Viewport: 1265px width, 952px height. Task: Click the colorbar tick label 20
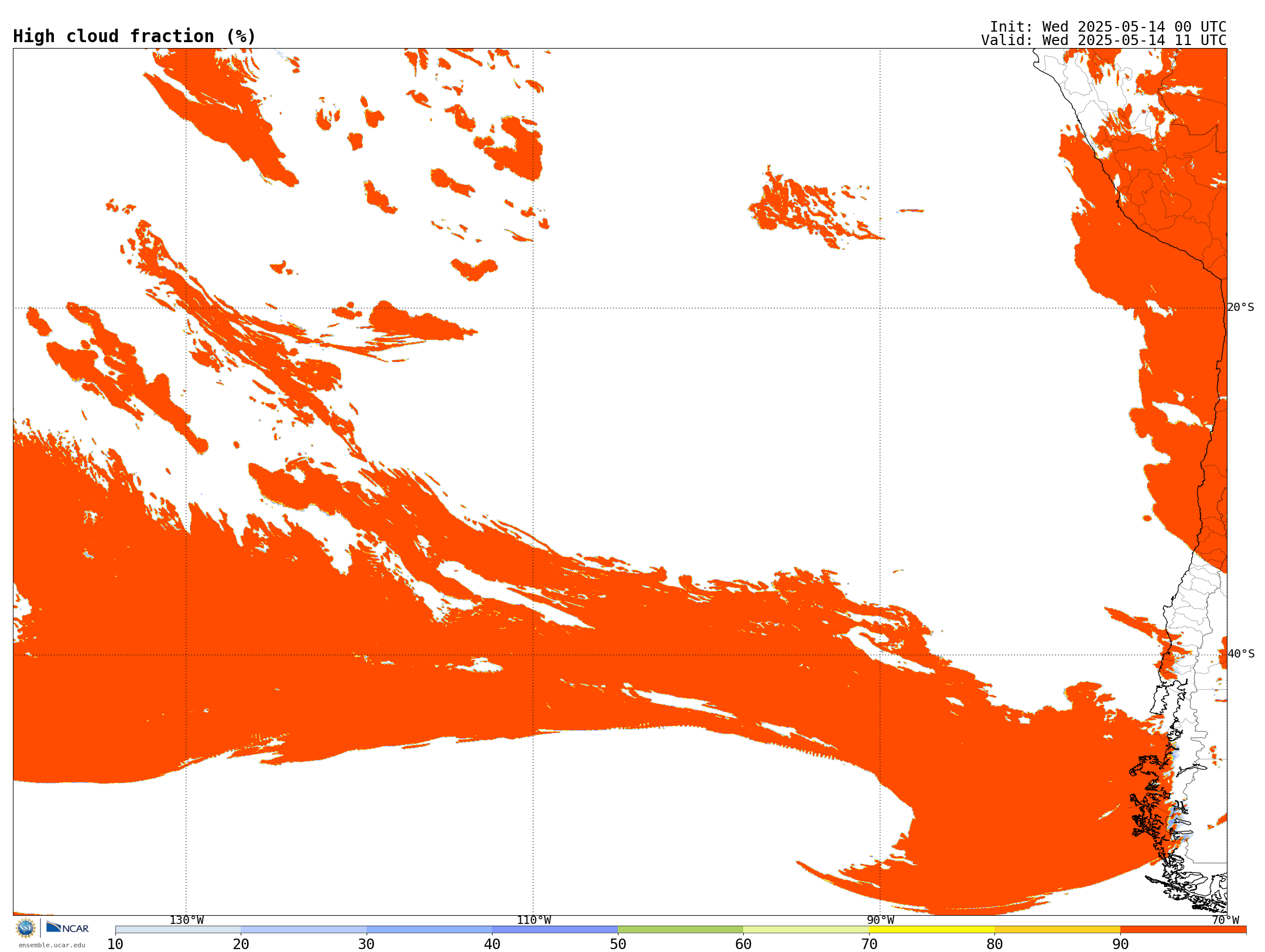(241, 944)
